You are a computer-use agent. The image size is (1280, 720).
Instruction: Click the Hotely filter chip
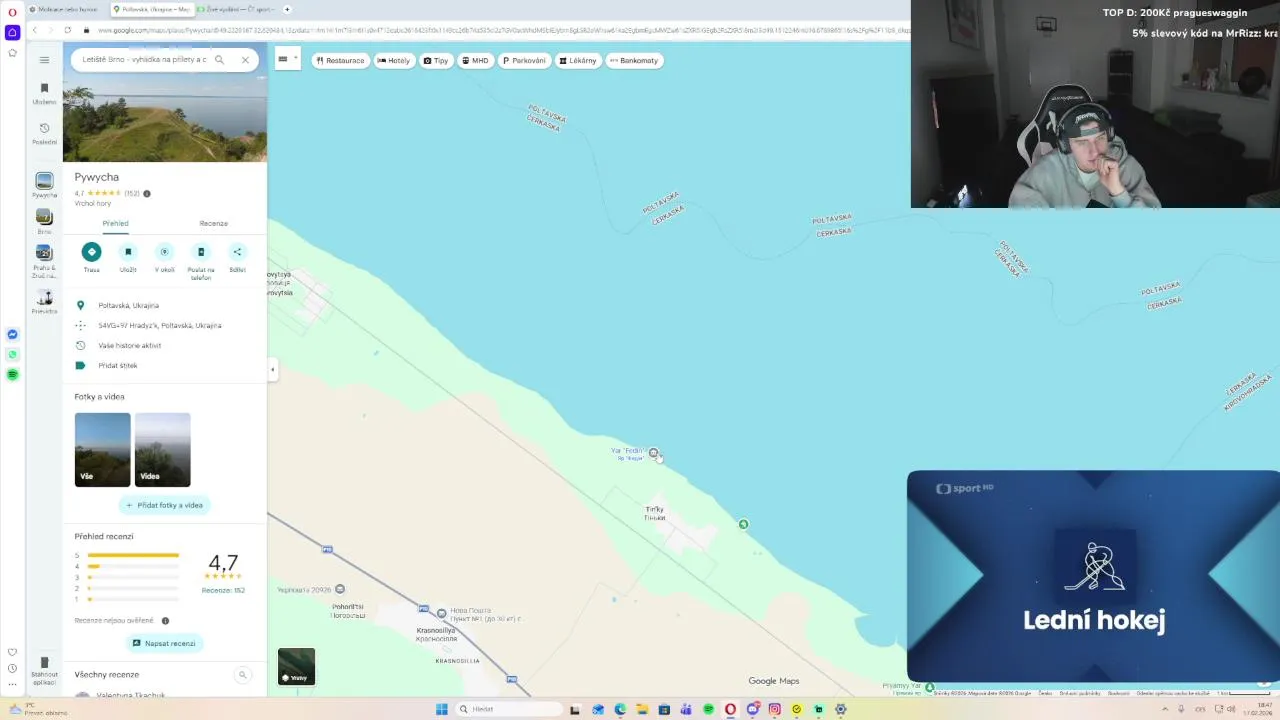[x=393, y=60]
